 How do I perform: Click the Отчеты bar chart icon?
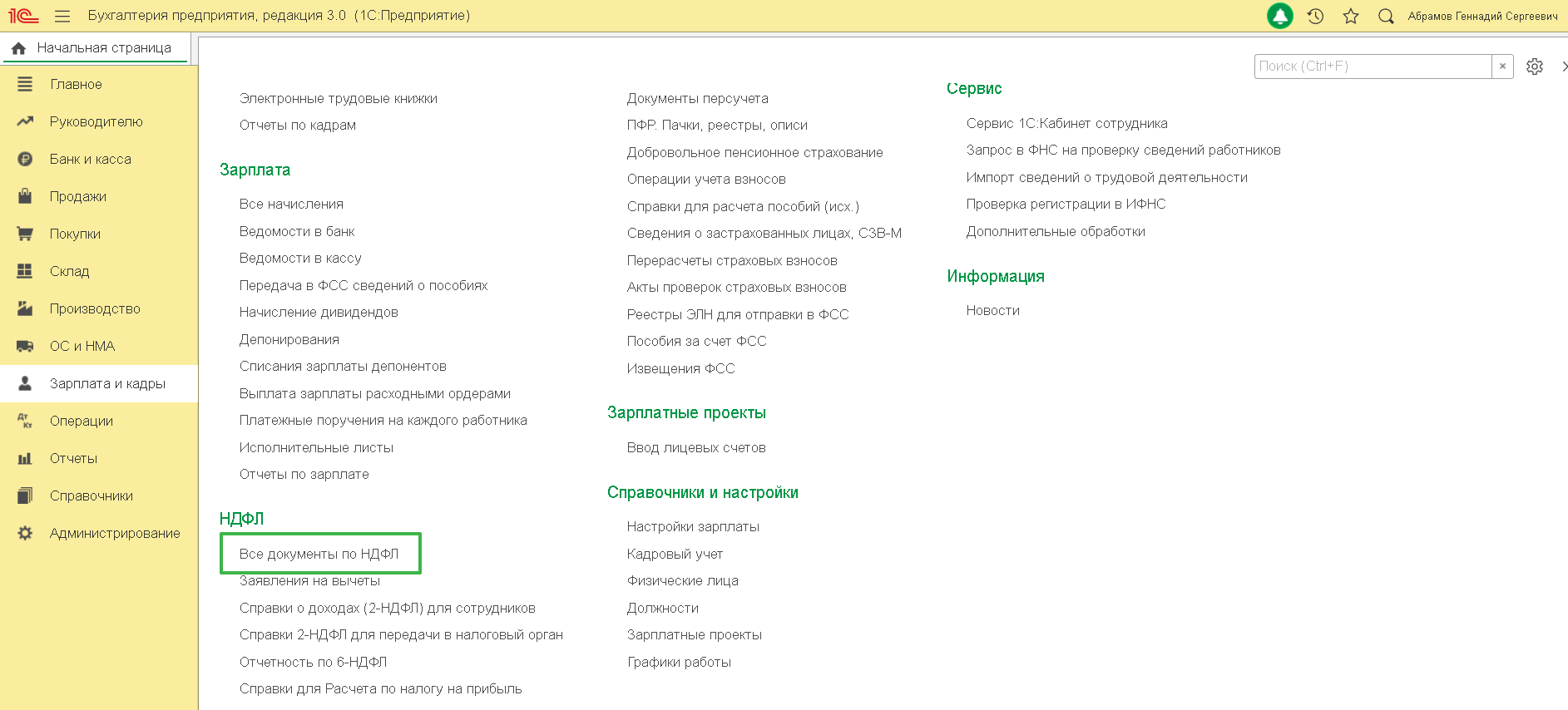[25, 458]
